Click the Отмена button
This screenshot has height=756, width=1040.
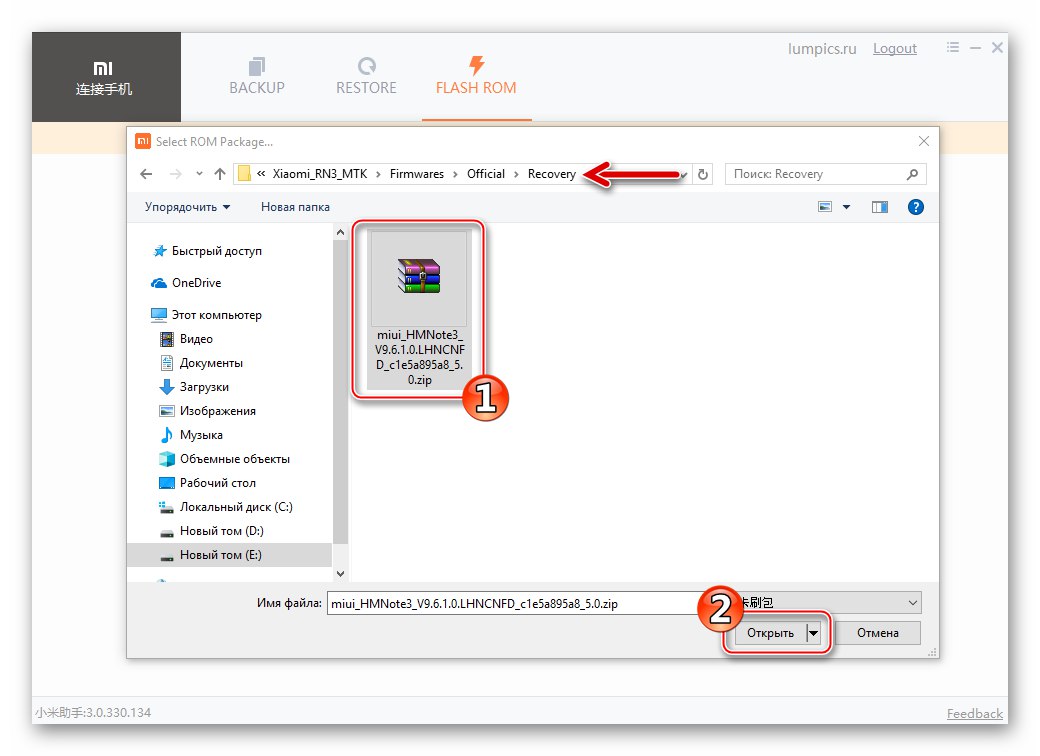[878, 633]
